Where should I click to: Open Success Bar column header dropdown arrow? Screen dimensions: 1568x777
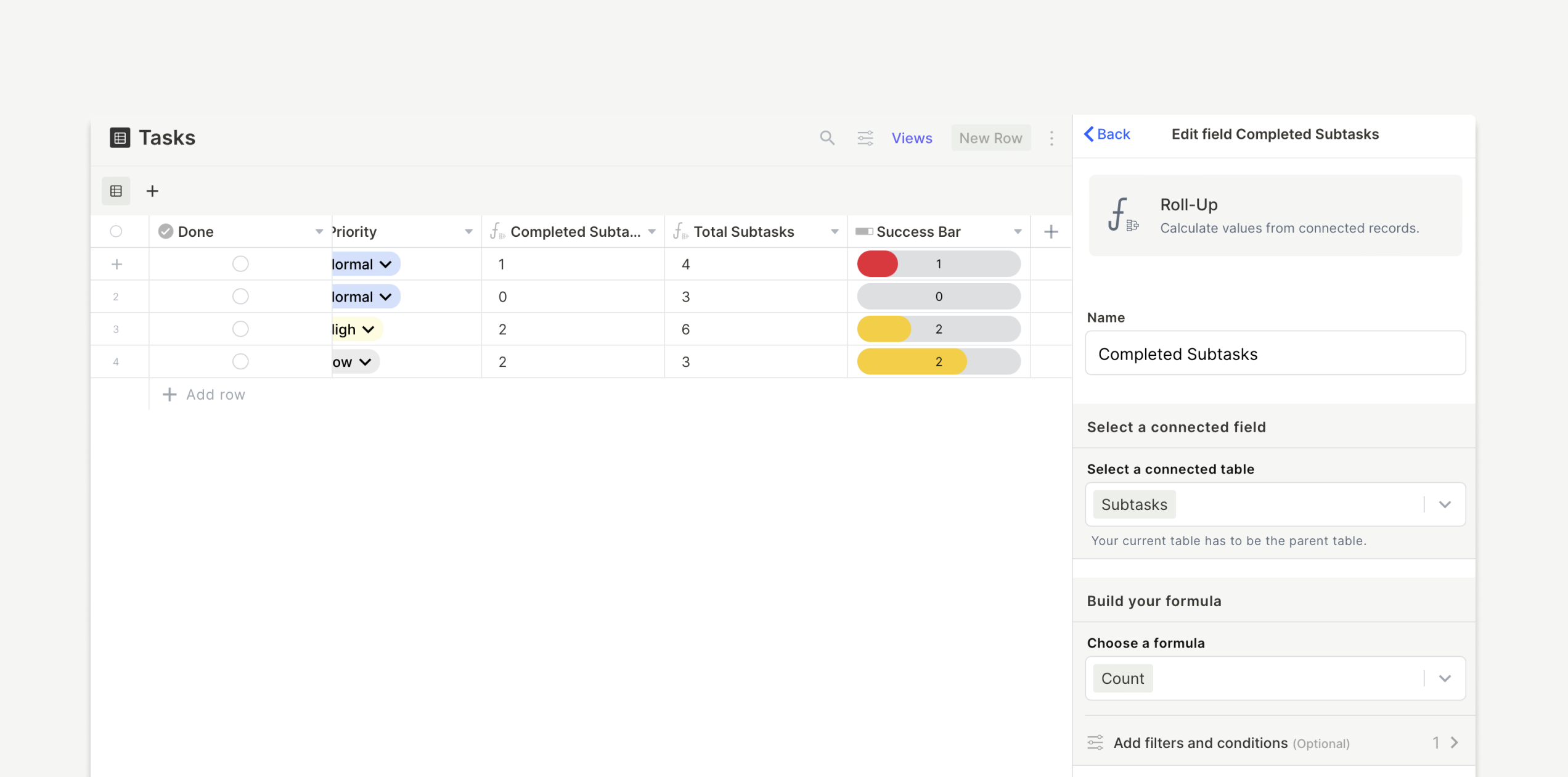click(x=1018, y=232)
